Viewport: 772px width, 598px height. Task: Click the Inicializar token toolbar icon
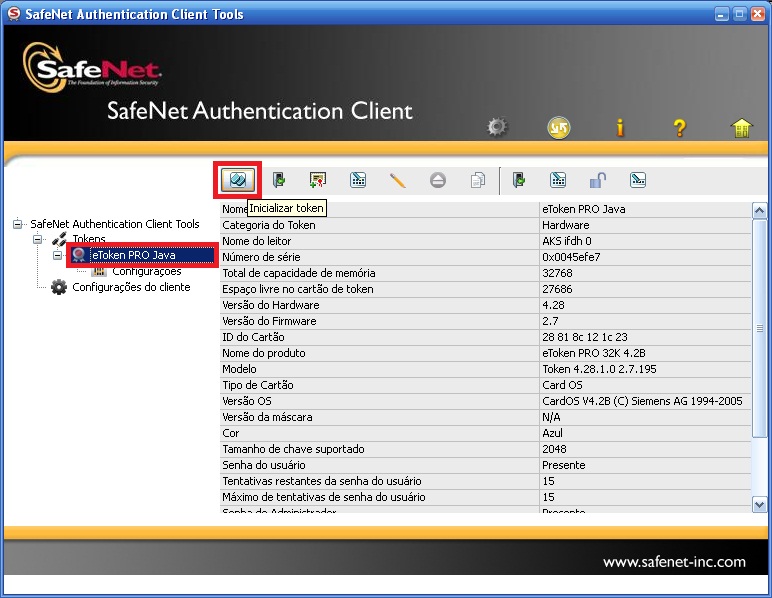coord(238,180)
